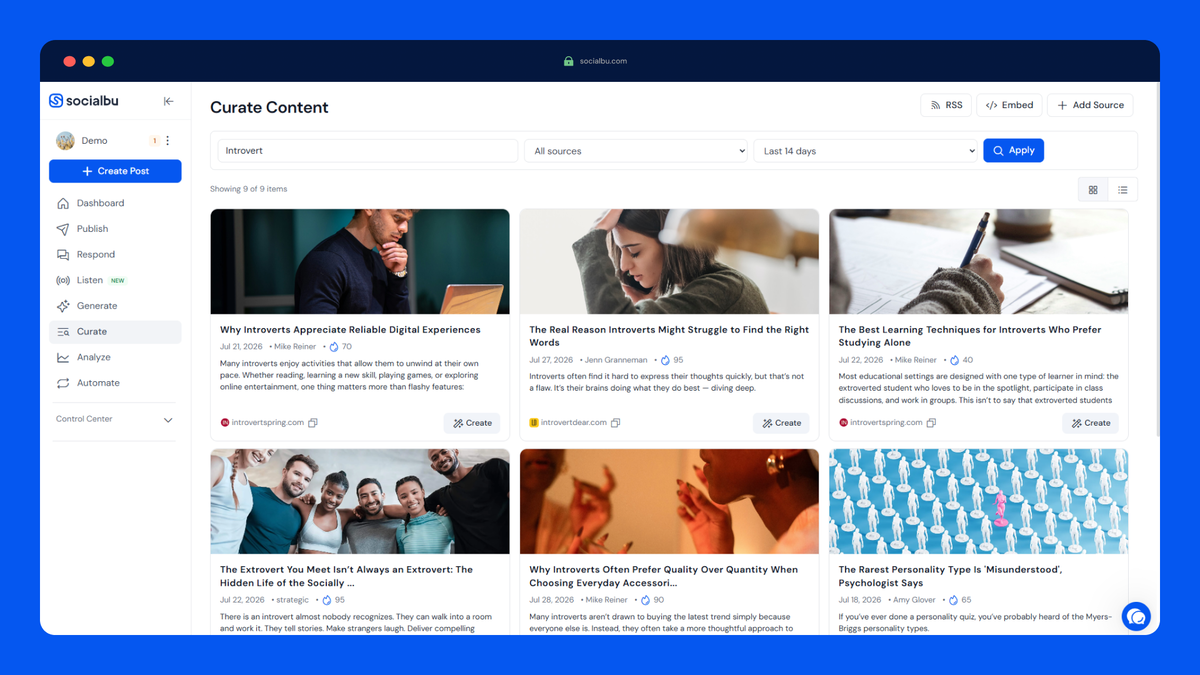The height and width of the screenshot is (675, 1200).
Task: Click the 'Jul 28, 2026' date
Action: click(552, 600)
